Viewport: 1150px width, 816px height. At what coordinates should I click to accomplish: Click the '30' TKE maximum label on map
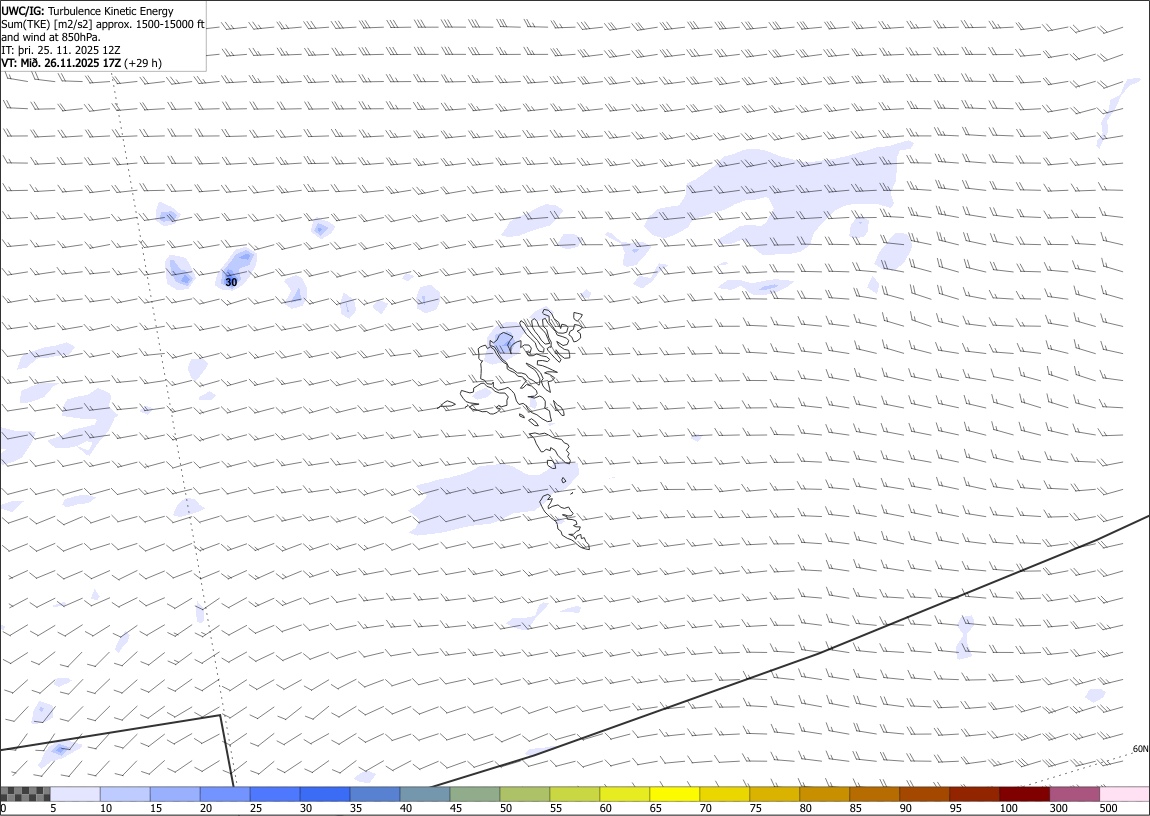[231, 282]
